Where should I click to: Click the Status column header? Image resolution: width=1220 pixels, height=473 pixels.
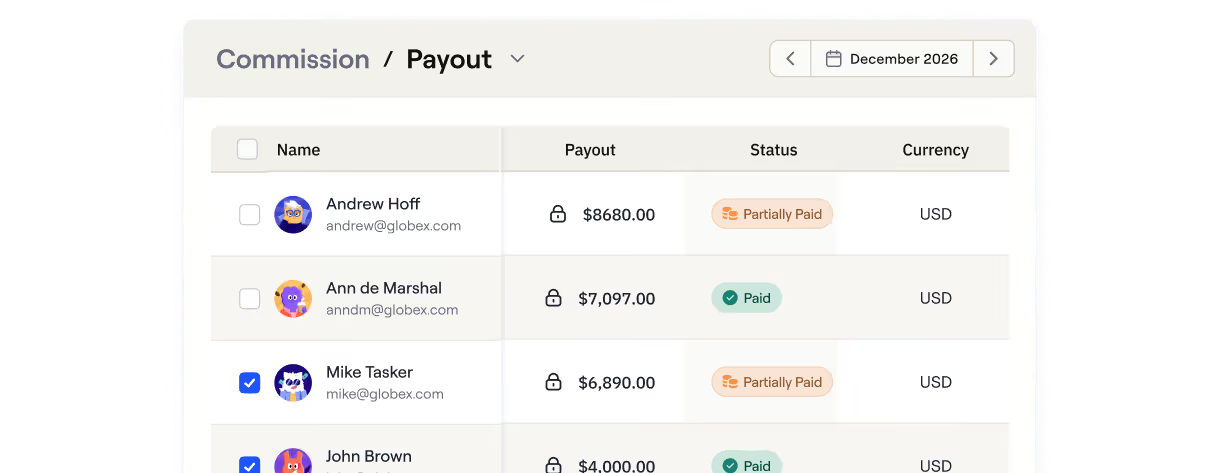(x=774, y=150)
